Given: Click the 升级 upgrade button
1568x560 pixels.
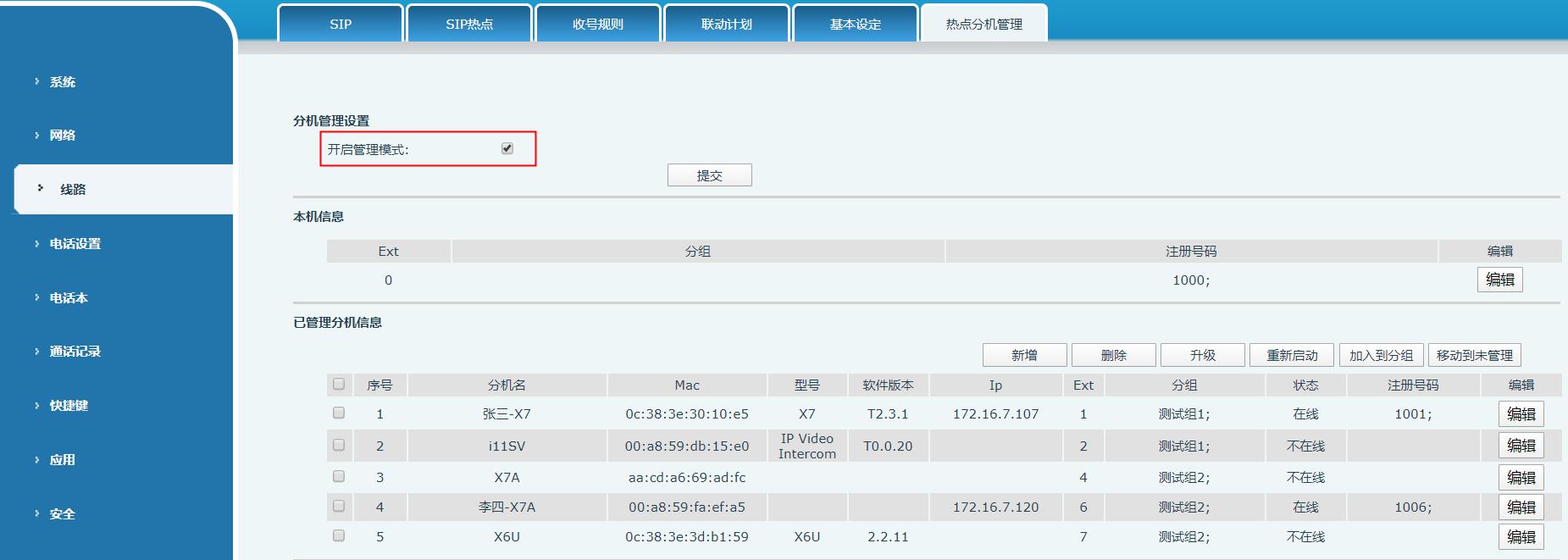Looking at the screenshot, I should pyautogui.click(x=1203, y=355).
